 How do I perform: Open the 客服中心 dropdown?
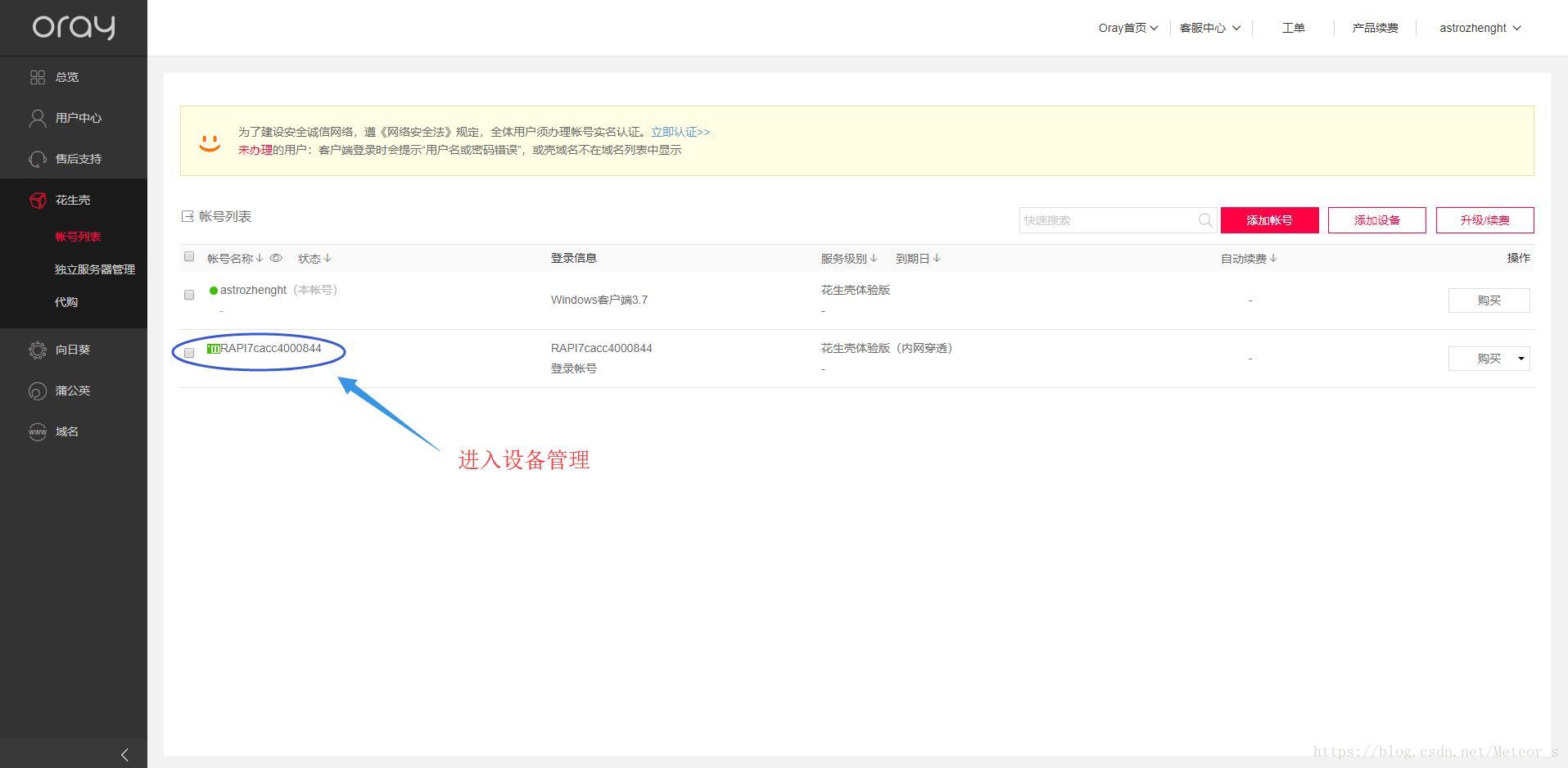pos(1210,28)
